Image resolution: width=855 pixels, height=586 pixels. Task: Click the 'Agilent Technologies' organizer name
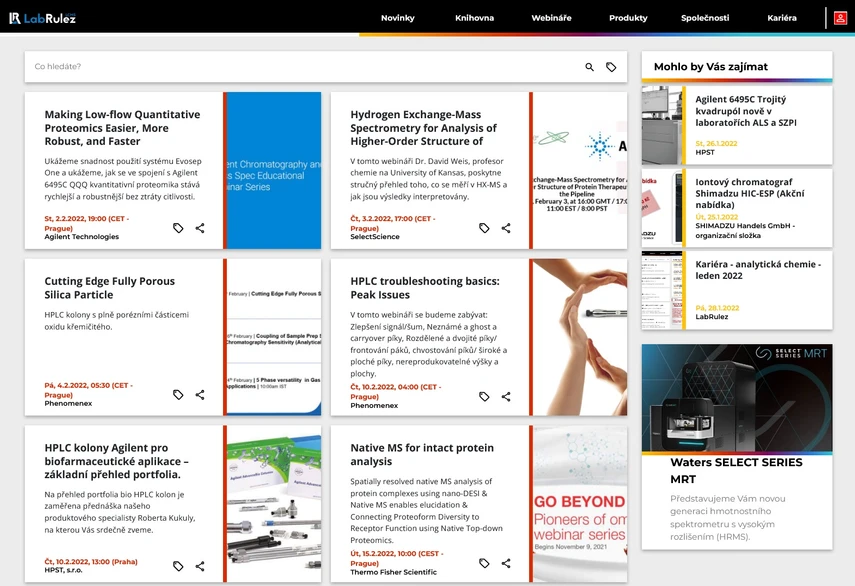(x=81, y=237)
